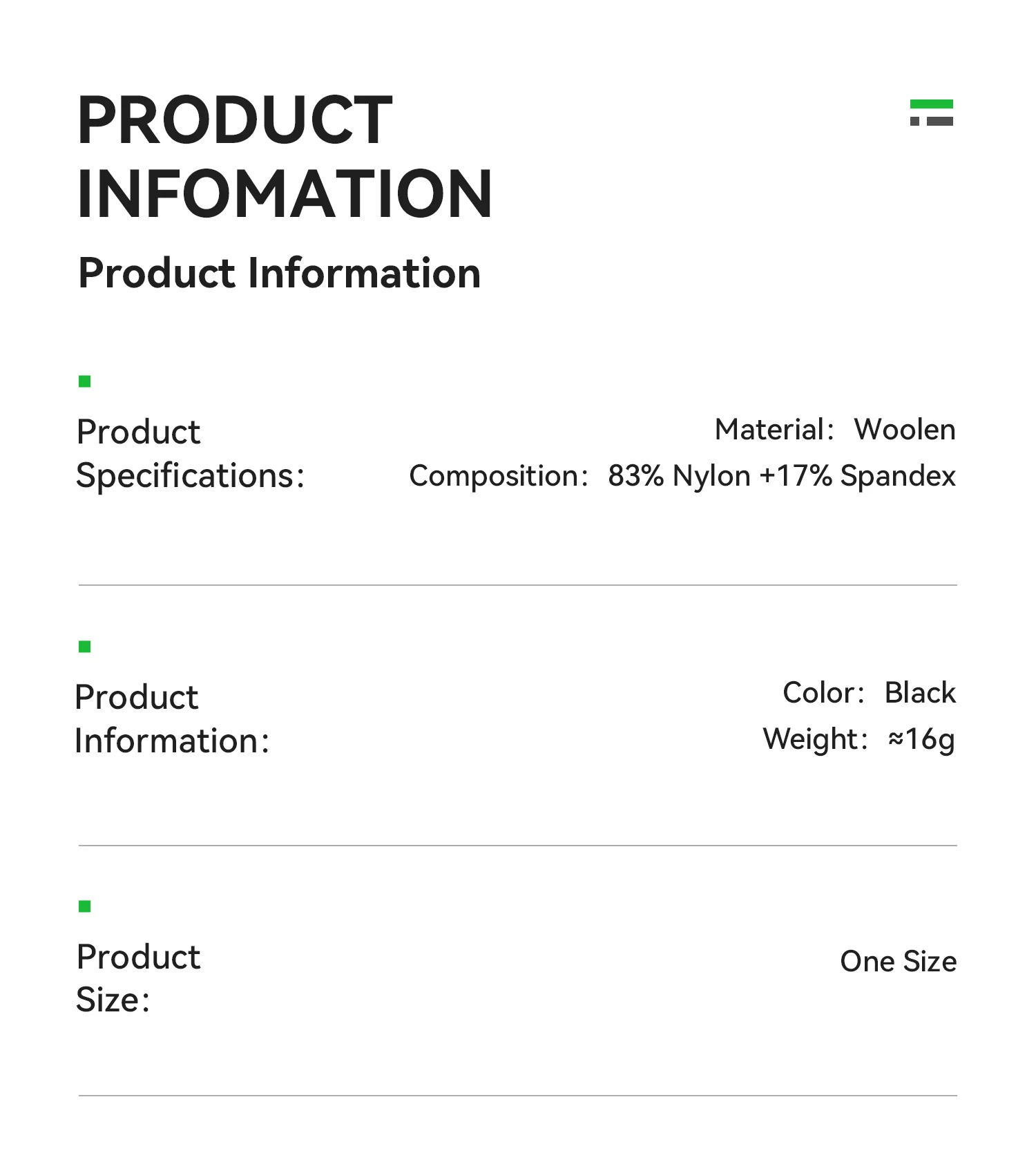1036x1171 pixels.
Task: Click the Product Size label
Action: click(x=138, y=978)
